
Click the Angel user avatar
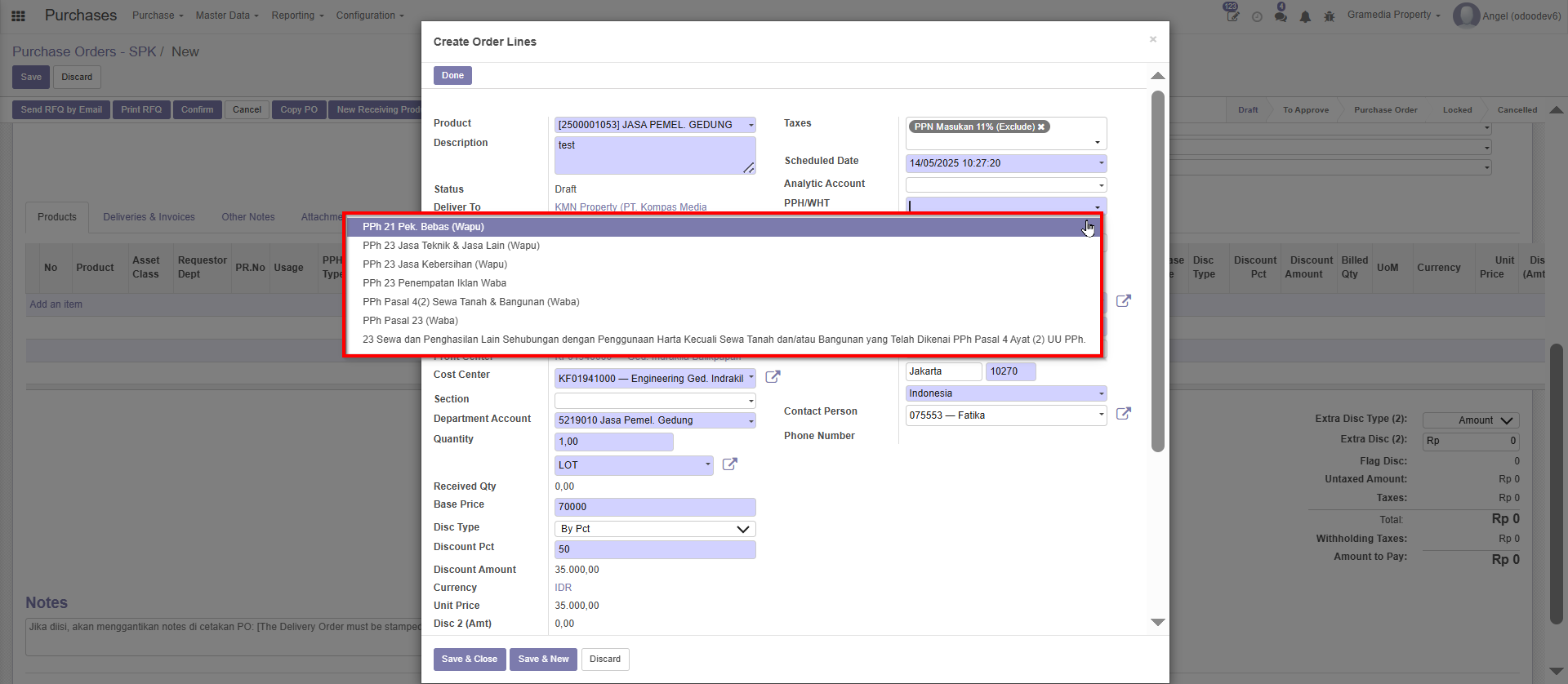click(1466, 16)
